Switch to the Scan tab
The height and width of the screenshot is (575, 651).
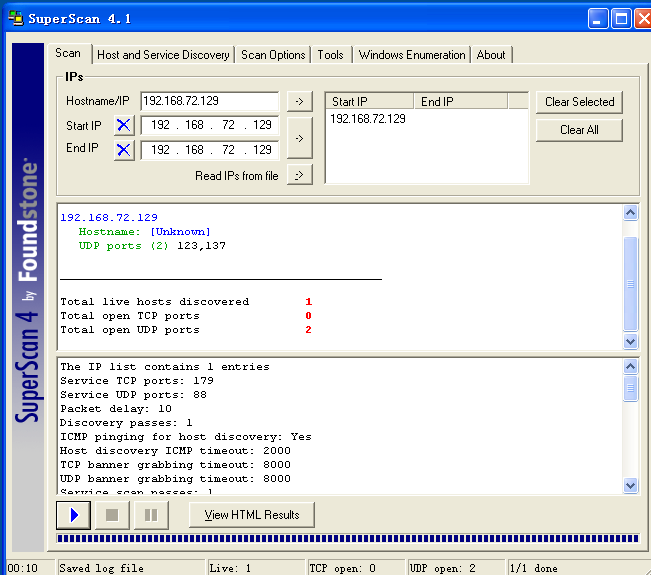68,54
